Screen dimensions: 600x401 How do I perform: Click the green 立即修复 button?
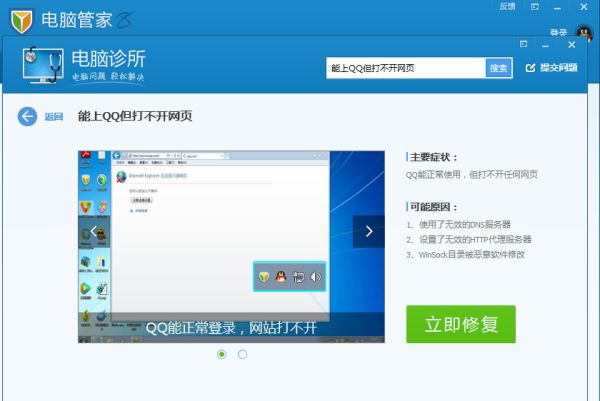461,324
